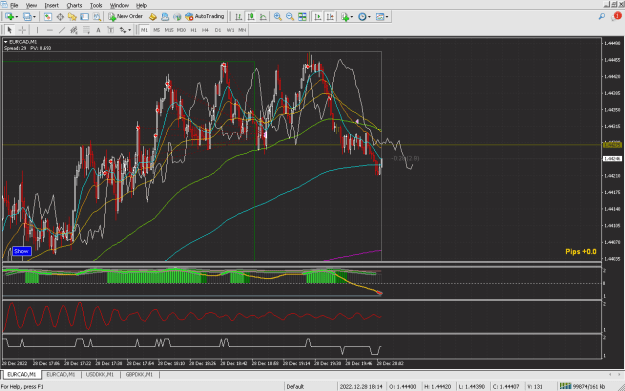This screenshot has height=391, width=625.
Task: Click the New Order button
Action: click(x=126, y=17)
